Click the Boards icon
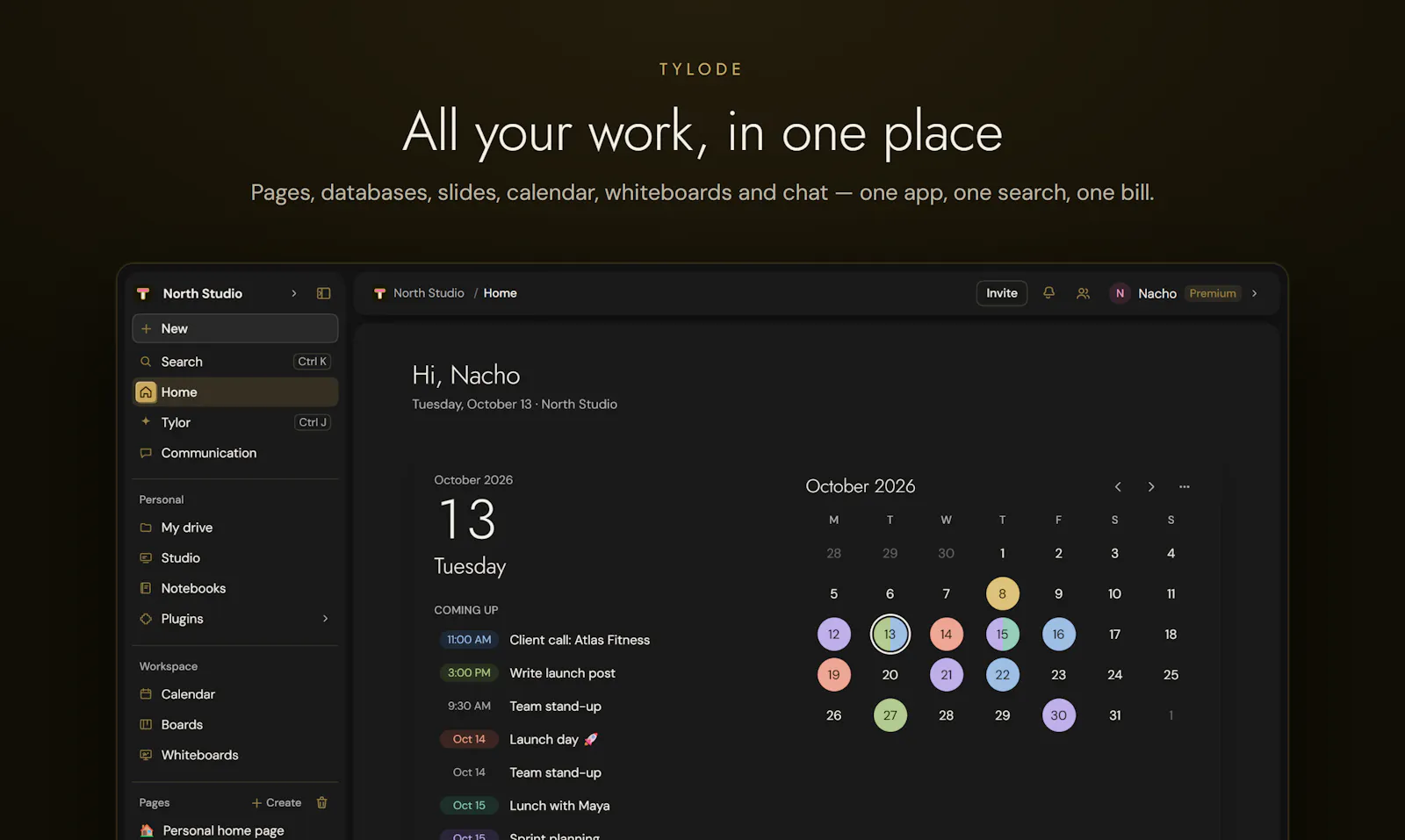Image resolution: width=1405 pixels, height=840 pixels. point(146,724)
